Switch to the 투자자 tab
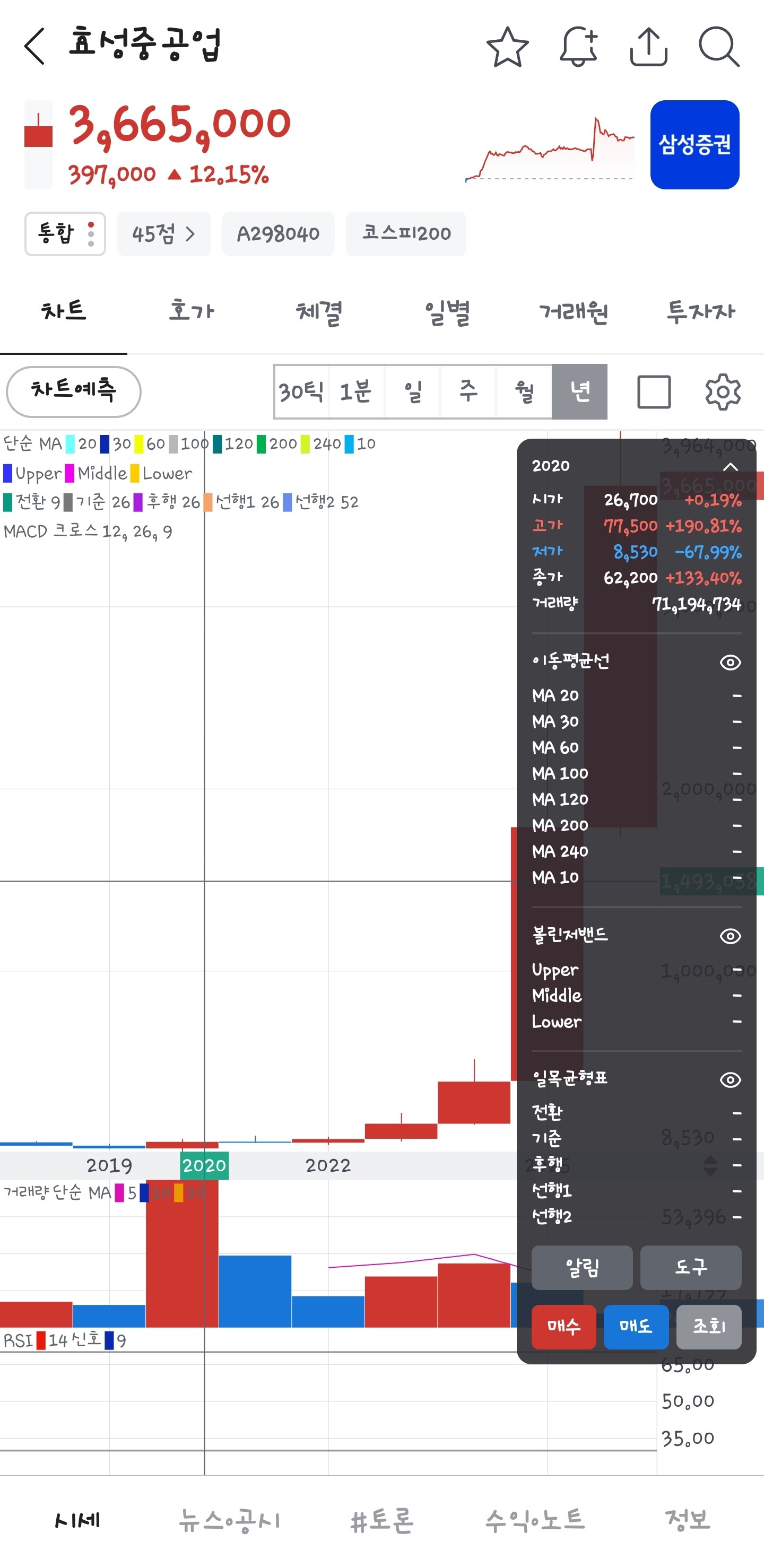This screenshot has height=1568, width=764. (x=700, y=311)
